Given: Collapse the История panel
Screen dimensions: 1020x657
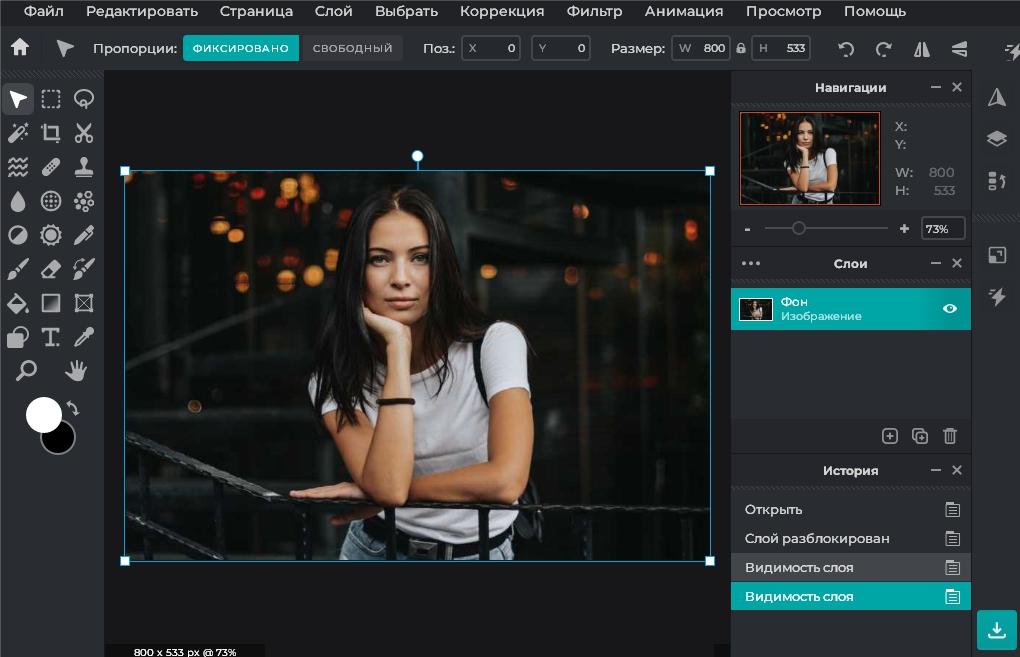Looking at the screenshot, I should 936,471.
